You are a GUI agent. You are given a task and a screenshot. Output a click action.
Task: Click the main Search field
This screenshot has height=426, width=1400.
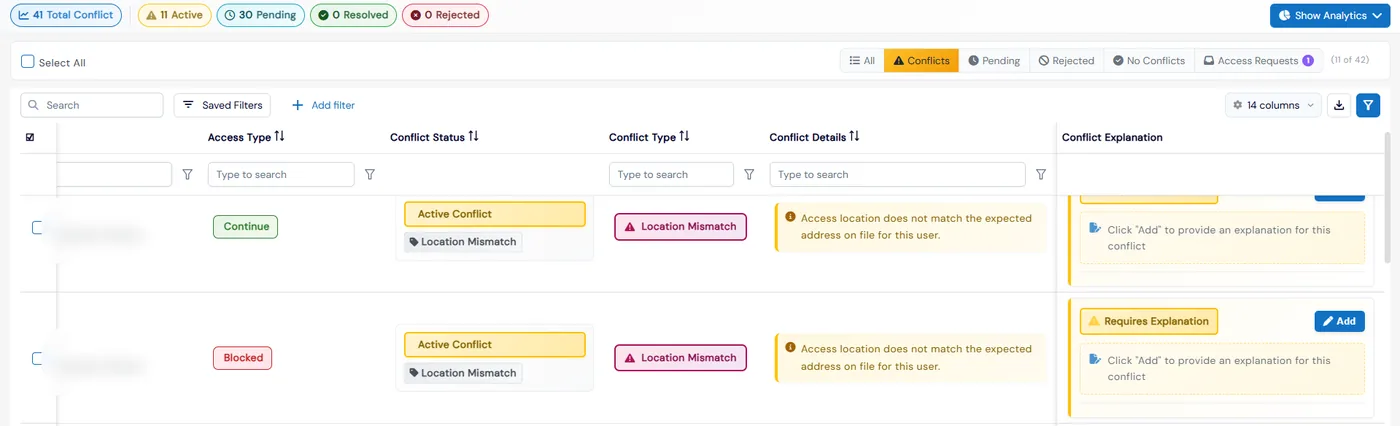92,105
